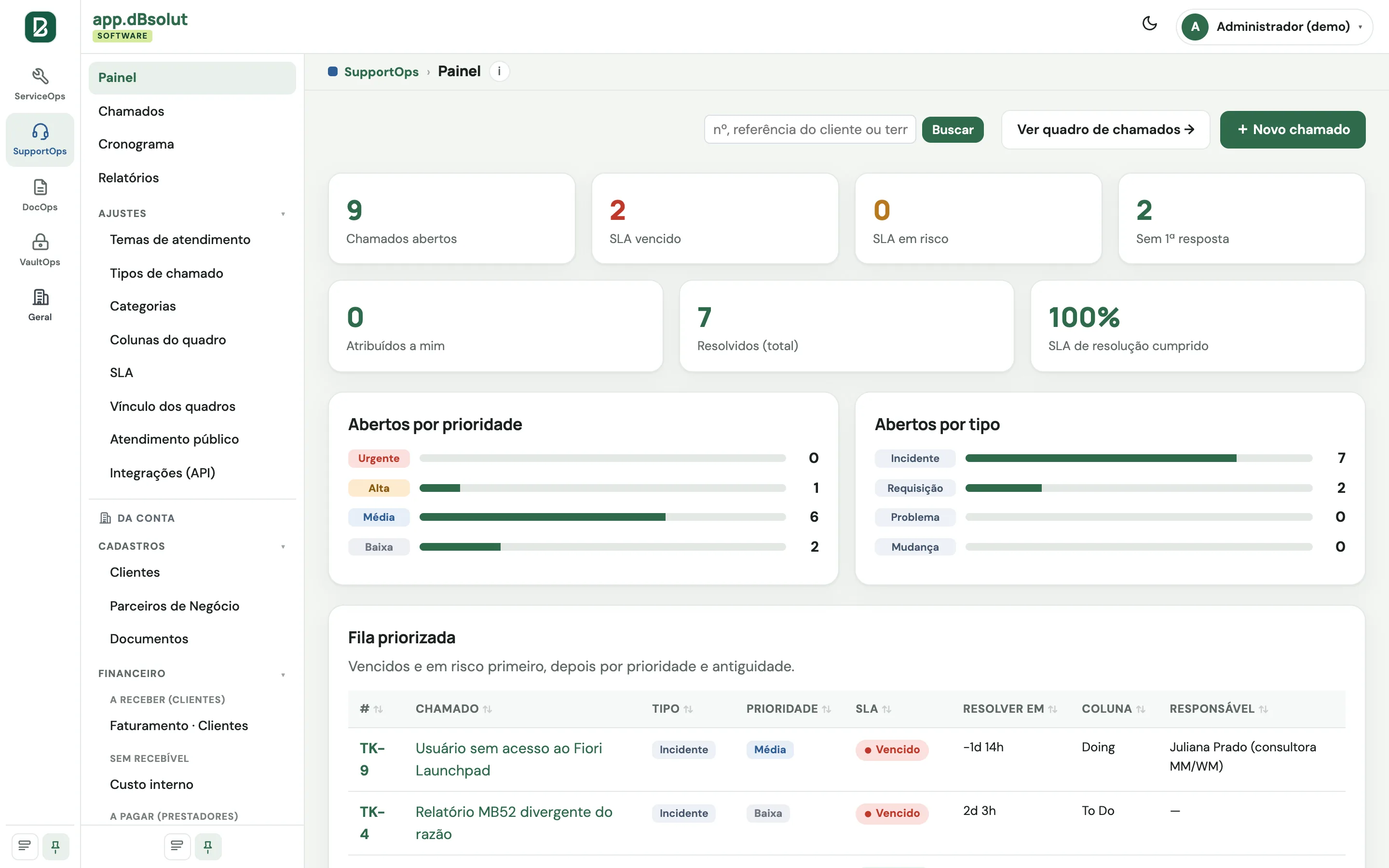Open the SupportOps breadcrumb link

point(381,72)
